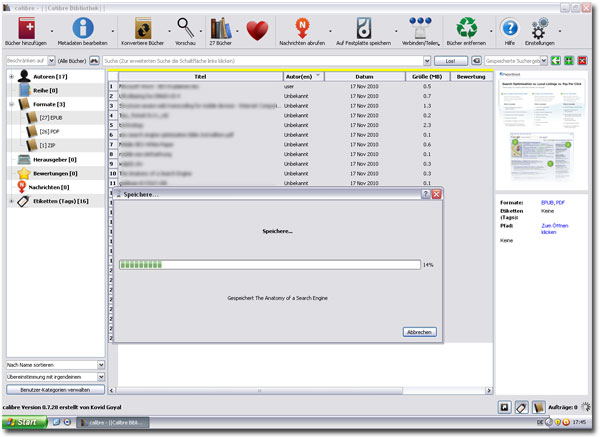The image size is (600, 437).
Task: Open Metadaten bearbeiten
Action: point(84,27)
